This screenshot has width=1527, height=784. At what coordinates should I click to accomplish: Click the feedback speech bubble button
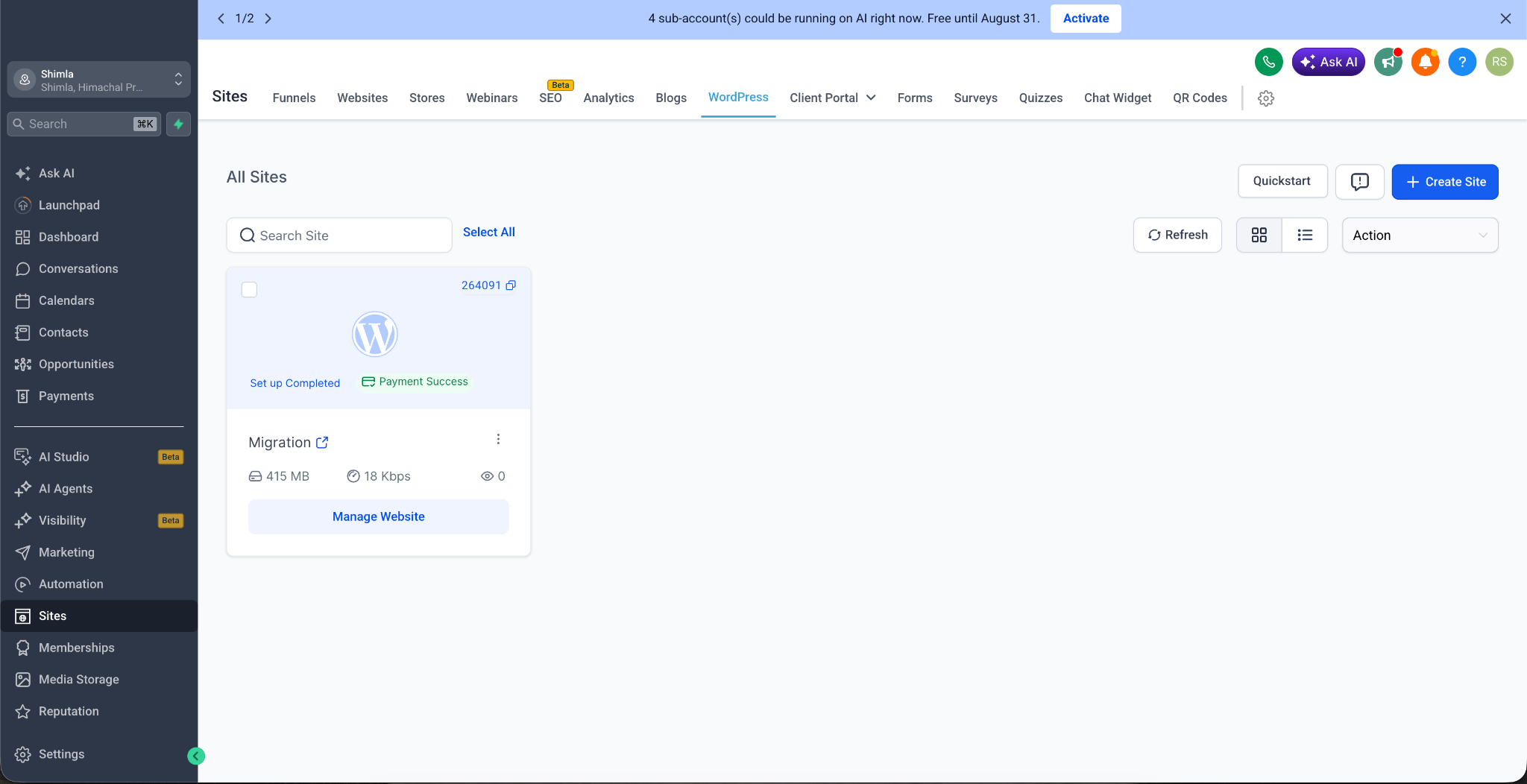click(x=1359, y=182)
